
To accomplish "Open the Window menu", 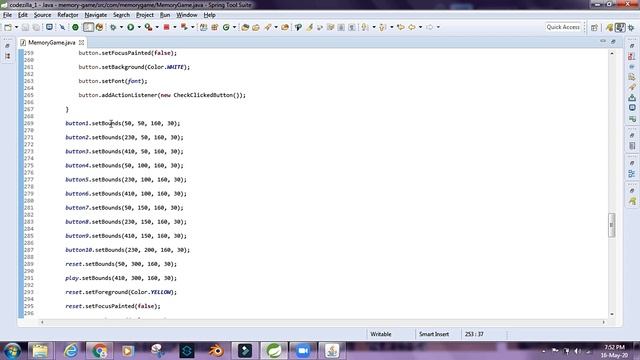I will pos(187,15).
